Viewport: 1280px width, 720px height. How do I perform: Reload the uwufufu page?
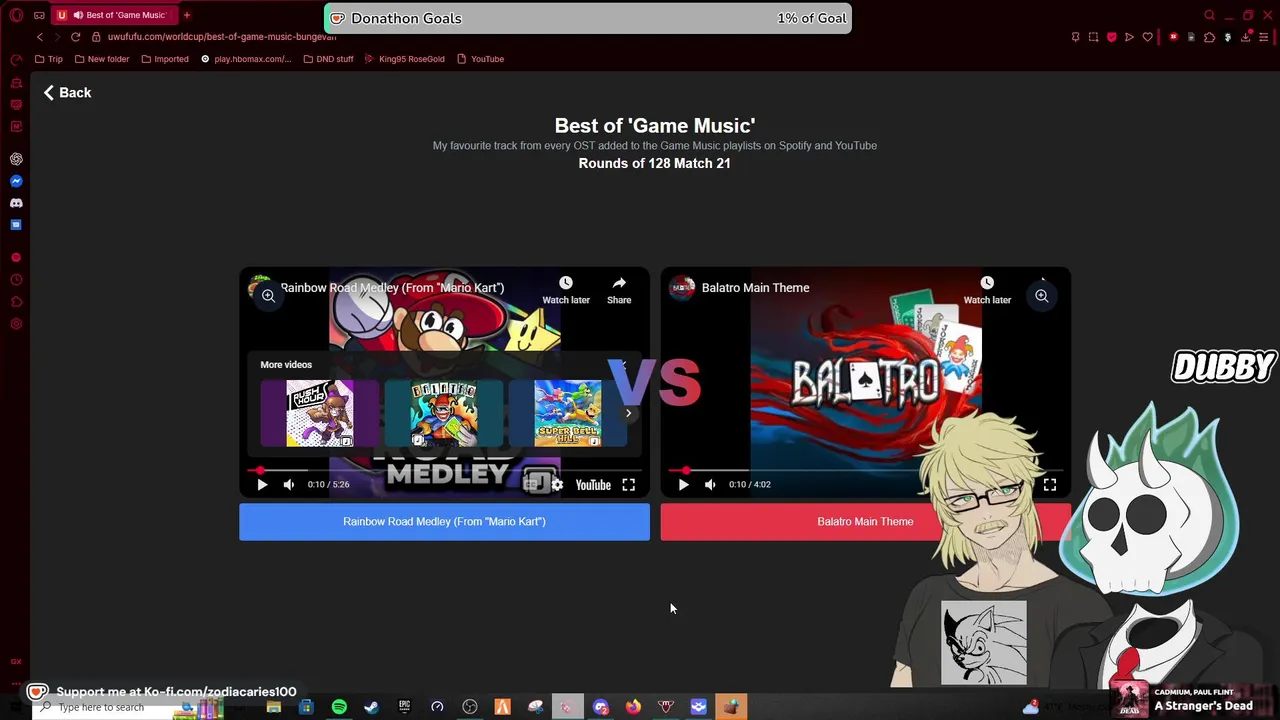click(75, 37)
